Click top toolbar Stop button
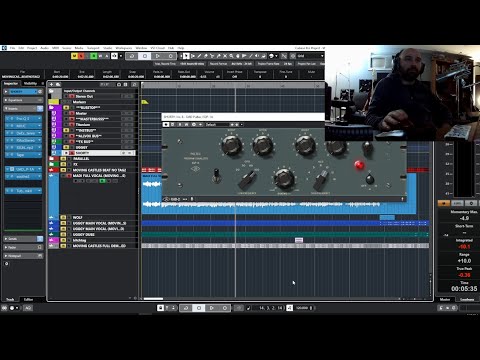The width and height of the screenshot is (480, 360). pos(145,56)
